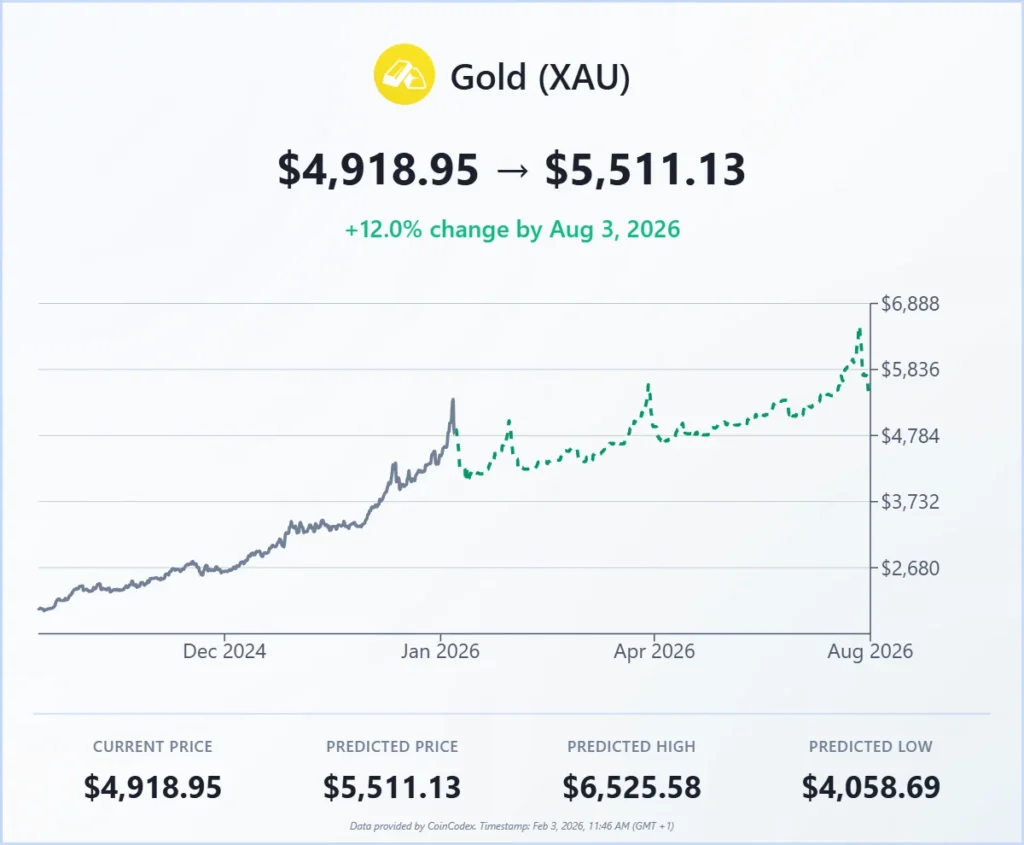Image resolution: width=1024 pixels, height=845 pixels.
Task: Click the predicted high value $6,525.58
Action: (631, 787)
